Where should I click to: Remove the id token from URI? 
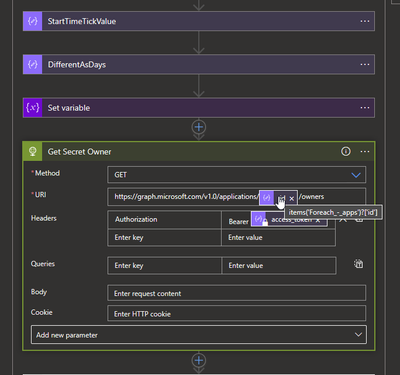(292, 198)
